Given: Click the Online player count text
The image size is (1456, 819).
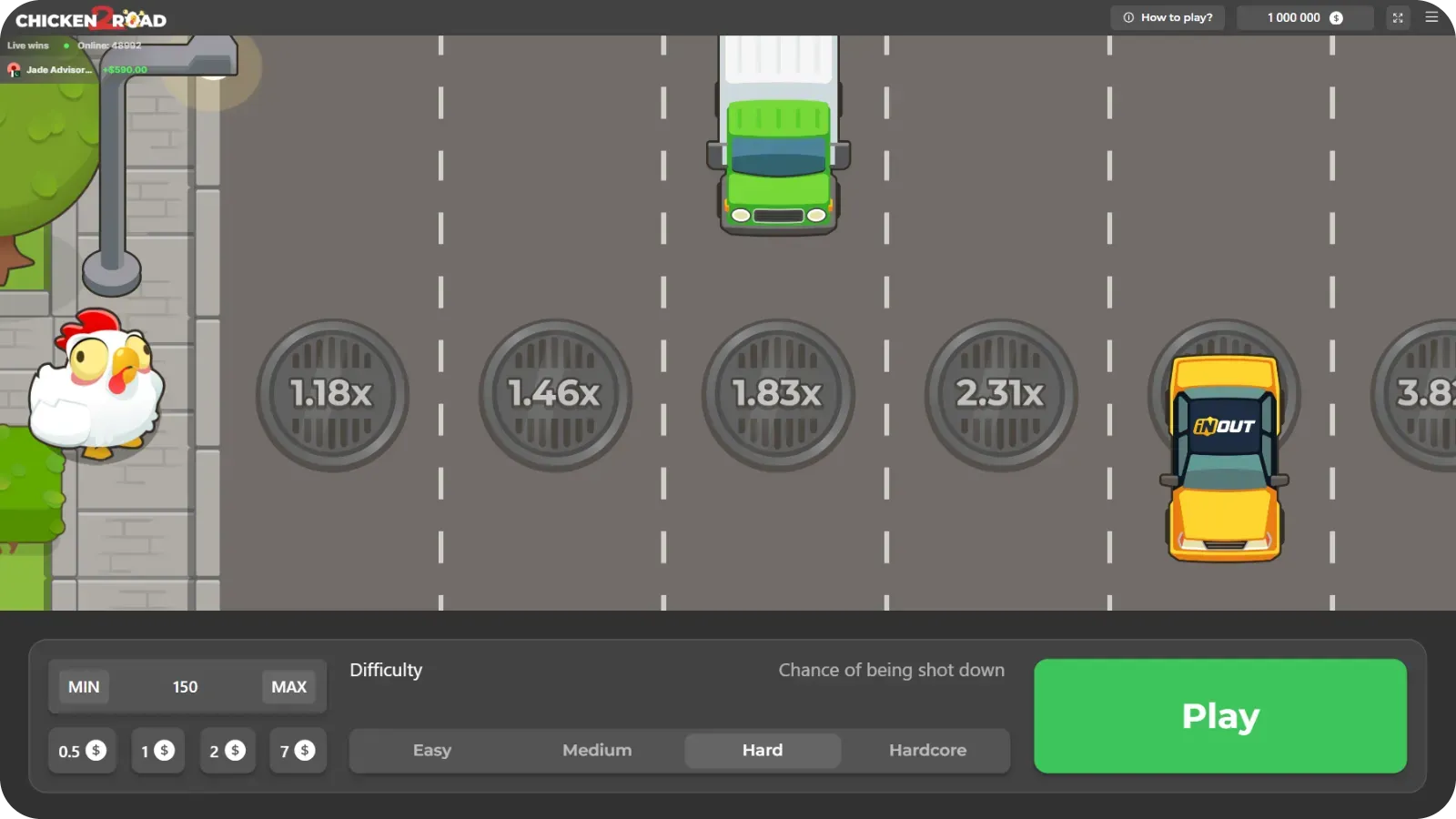Looking at the screenshot, I should [x=109, y=45].
